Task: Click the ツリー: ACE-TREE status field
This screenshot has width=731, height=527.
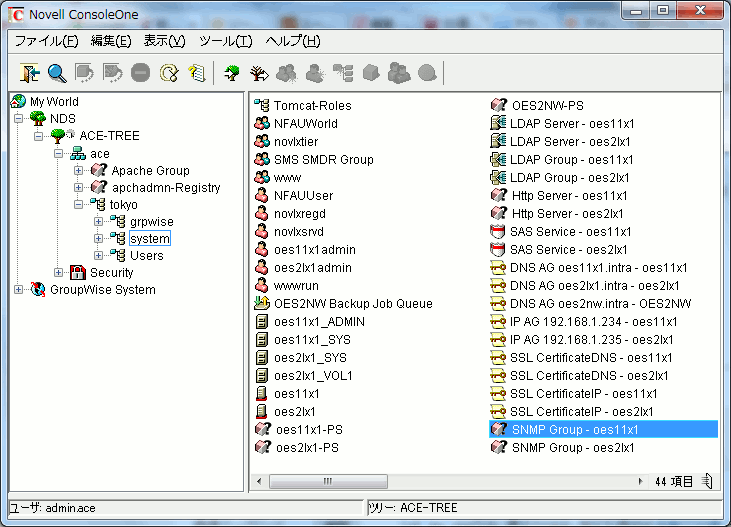Action: (x=545, y=508)
